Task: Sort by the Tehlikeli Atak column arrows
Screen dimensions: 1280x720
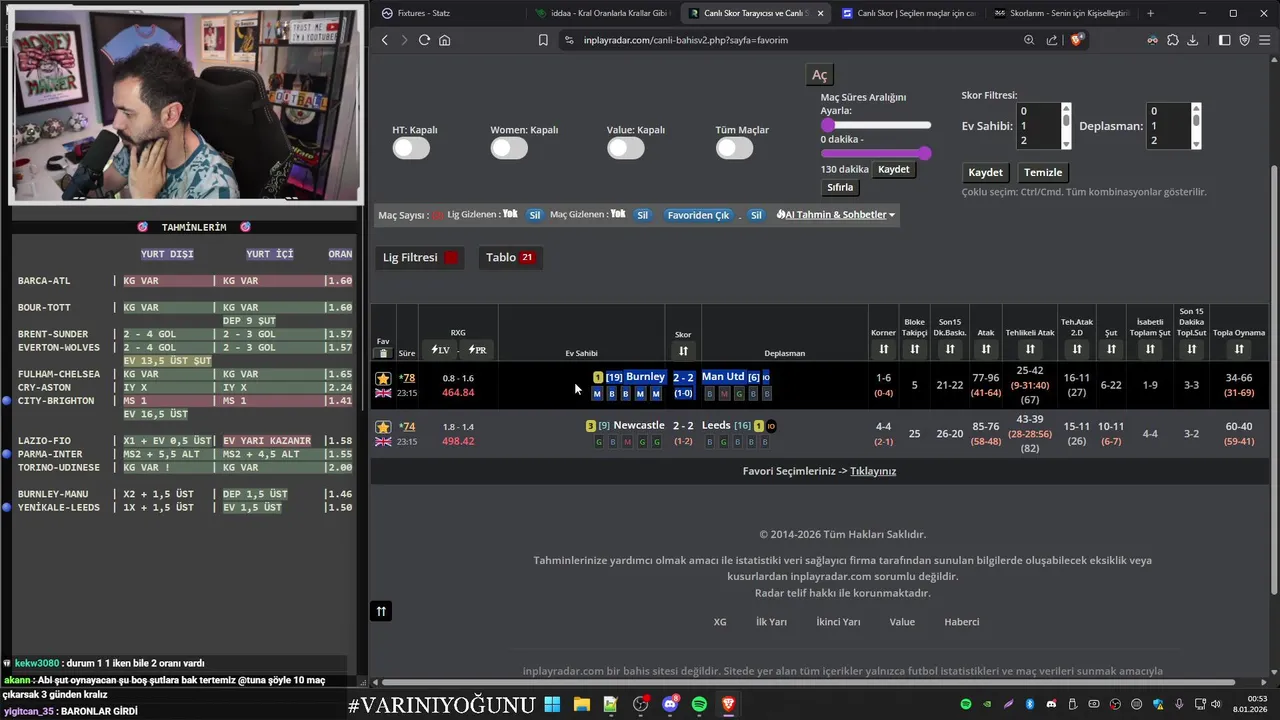Action: [x=1030, y=349]
